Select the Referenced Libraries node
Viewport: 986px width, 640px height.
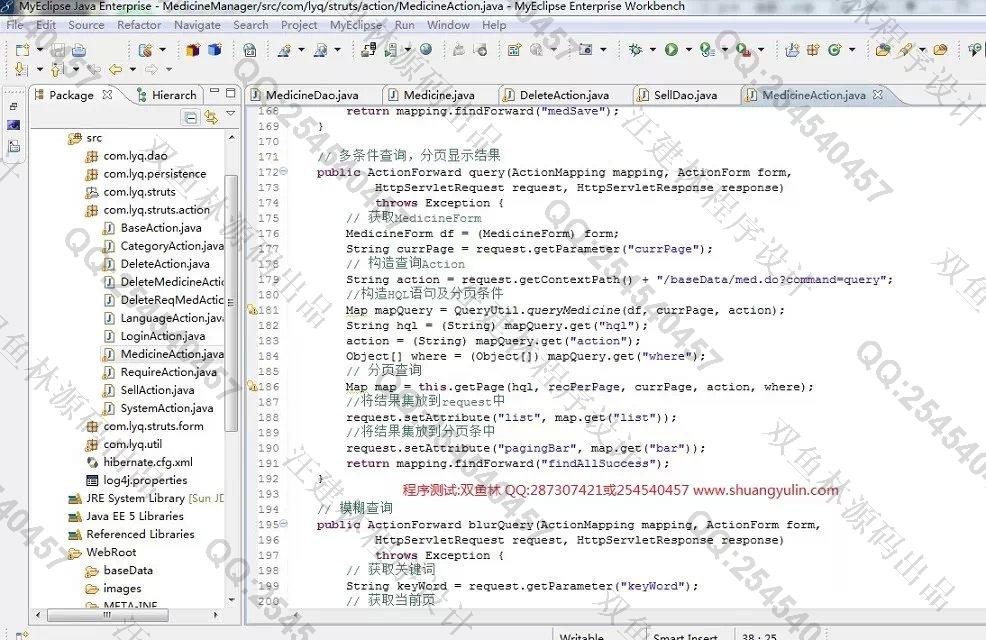(140, 534)
